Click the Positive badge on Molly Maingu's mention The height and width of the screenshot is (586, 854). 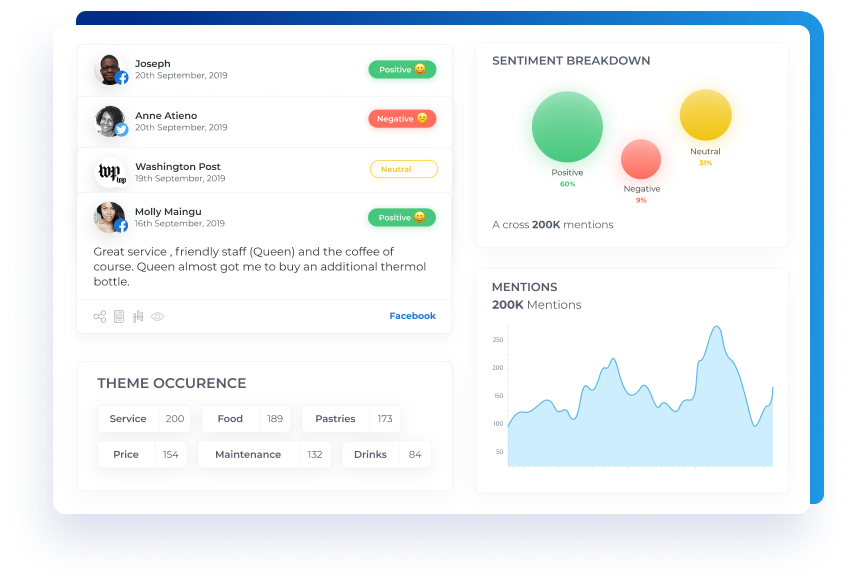[x=402, y=217]
